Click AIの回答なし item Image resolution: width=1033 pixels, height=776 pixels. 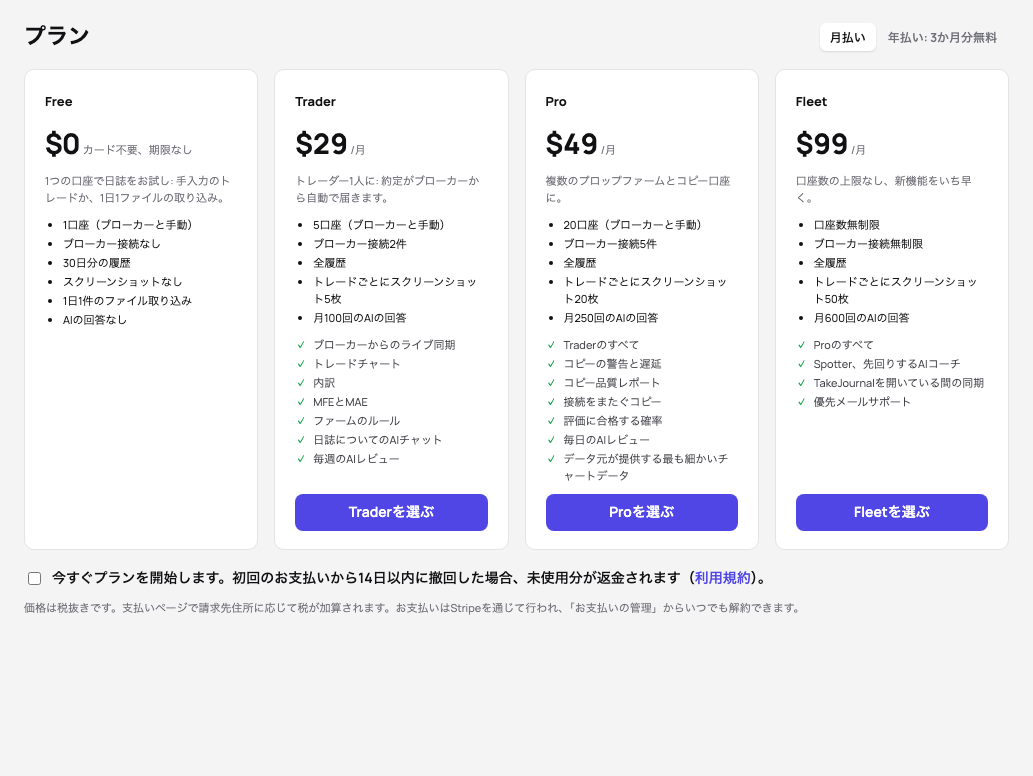pos(94,319)
